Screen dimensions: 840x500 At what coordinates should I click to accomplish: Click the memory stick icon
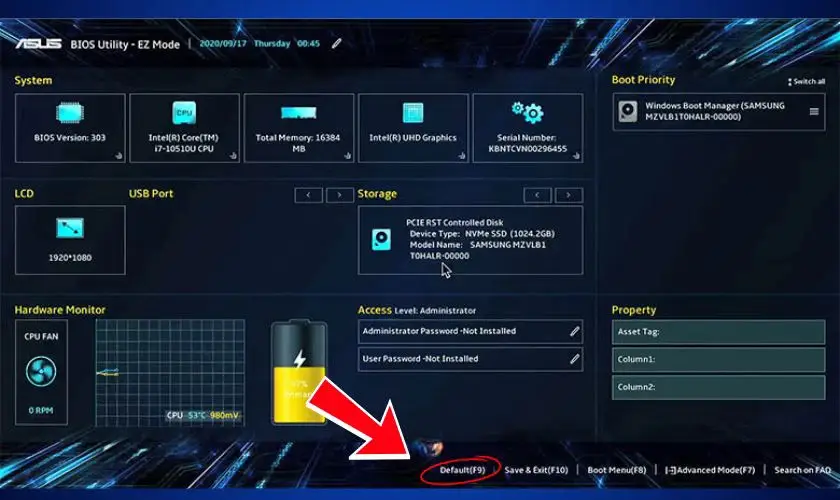point(299,113)
